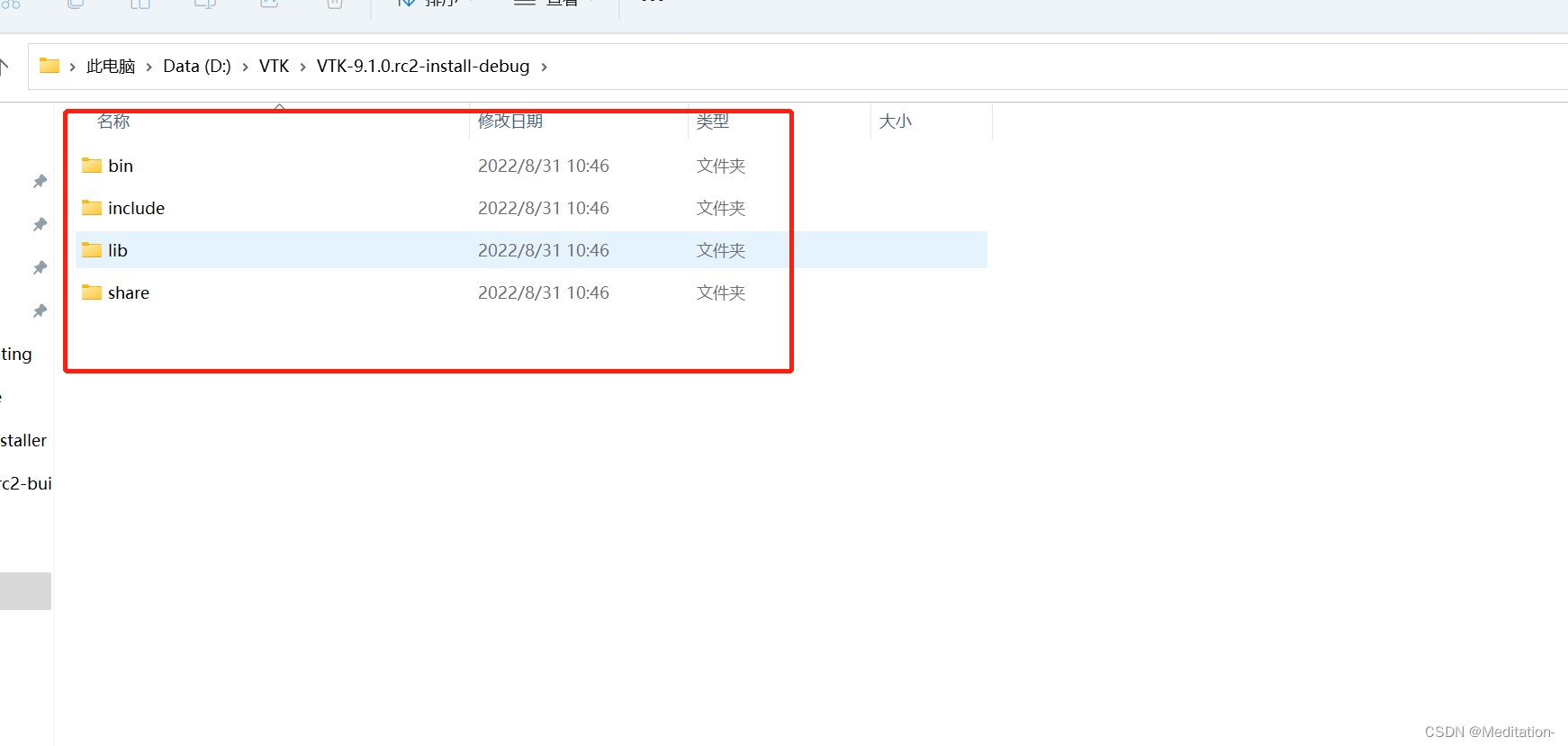Select the lib folder name
Image resolution: width=1568 pixels, height=746 pixels.
pos(118,250)
